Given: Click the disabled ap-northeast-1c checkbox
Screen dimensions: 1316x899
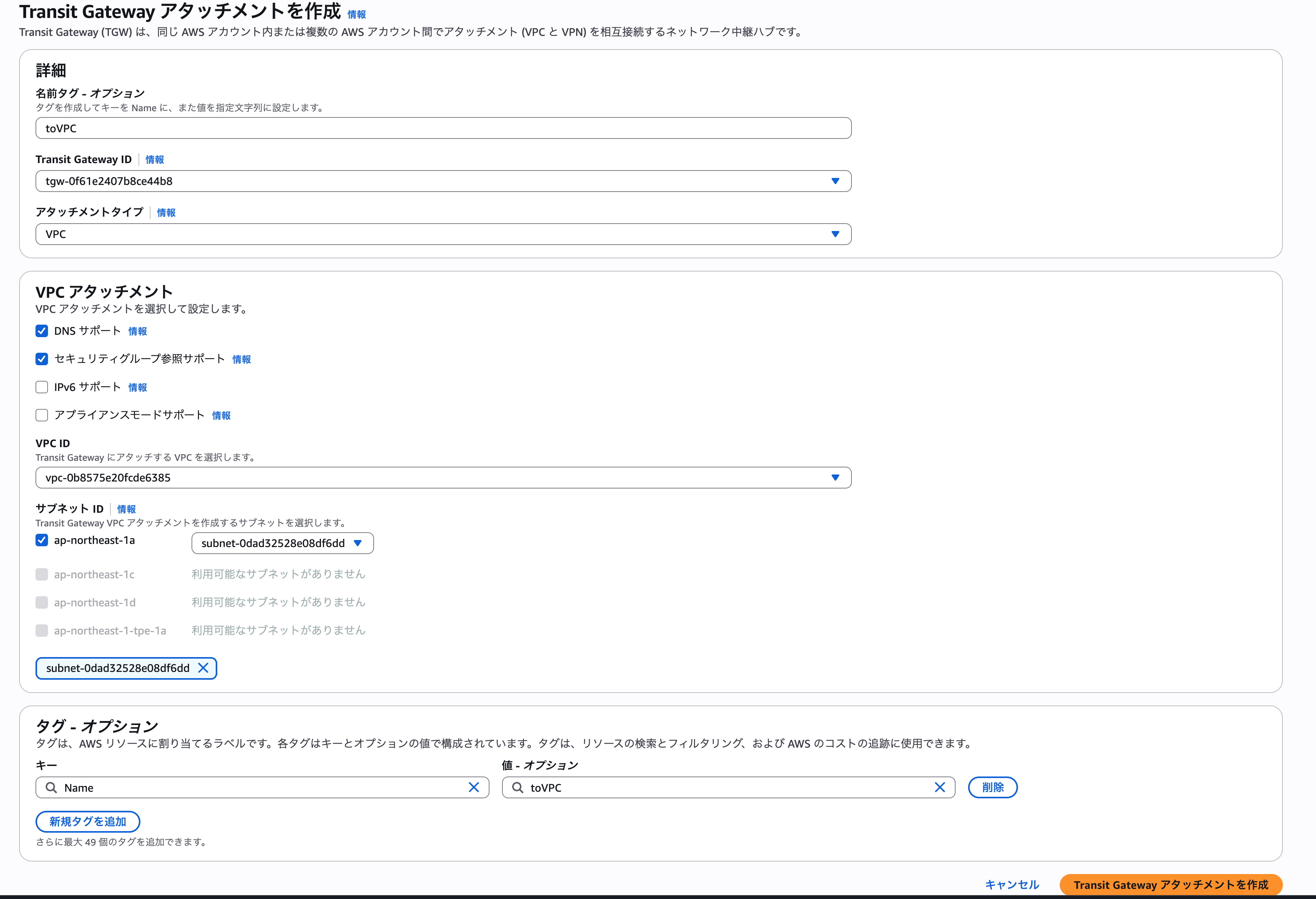Looking at the screenshot, I should pyautogui.click(x=42, y=574).
